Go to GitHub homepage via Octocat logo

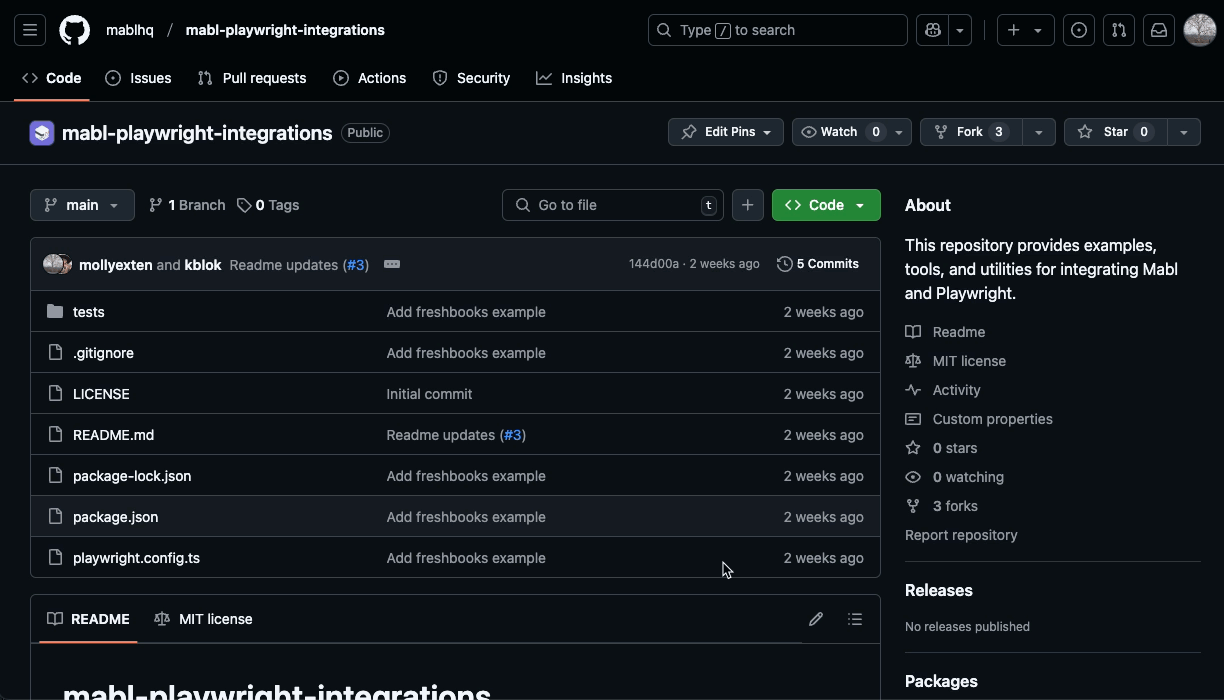74,30
